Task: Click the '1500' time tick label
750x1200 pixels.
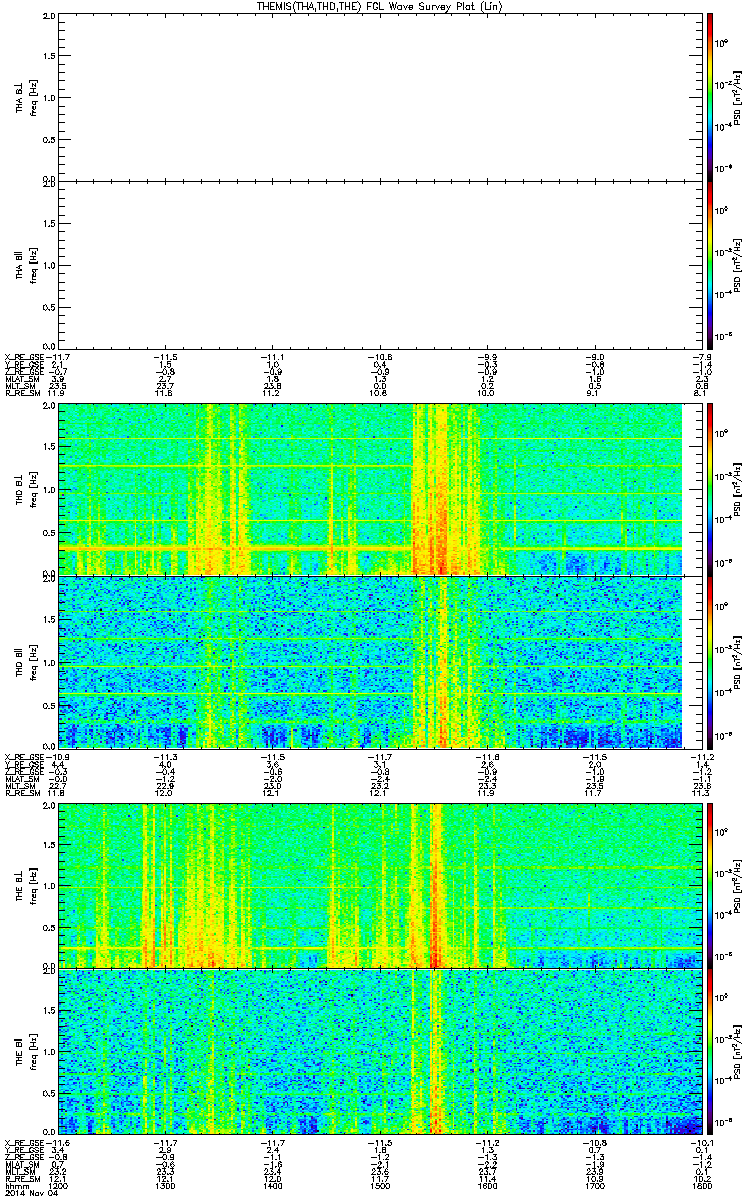Action: click(x=379, y=1186)
